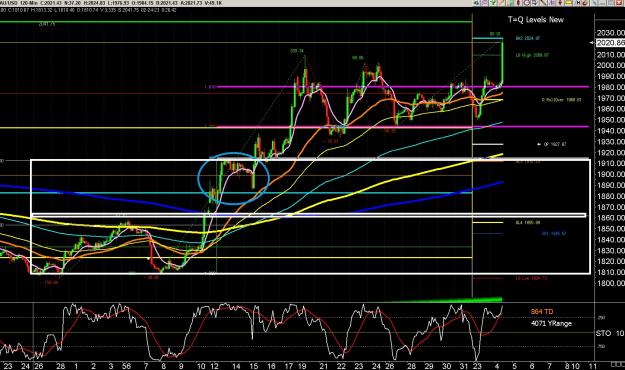Click the 2000.00 price axis label

pos(611,65)
